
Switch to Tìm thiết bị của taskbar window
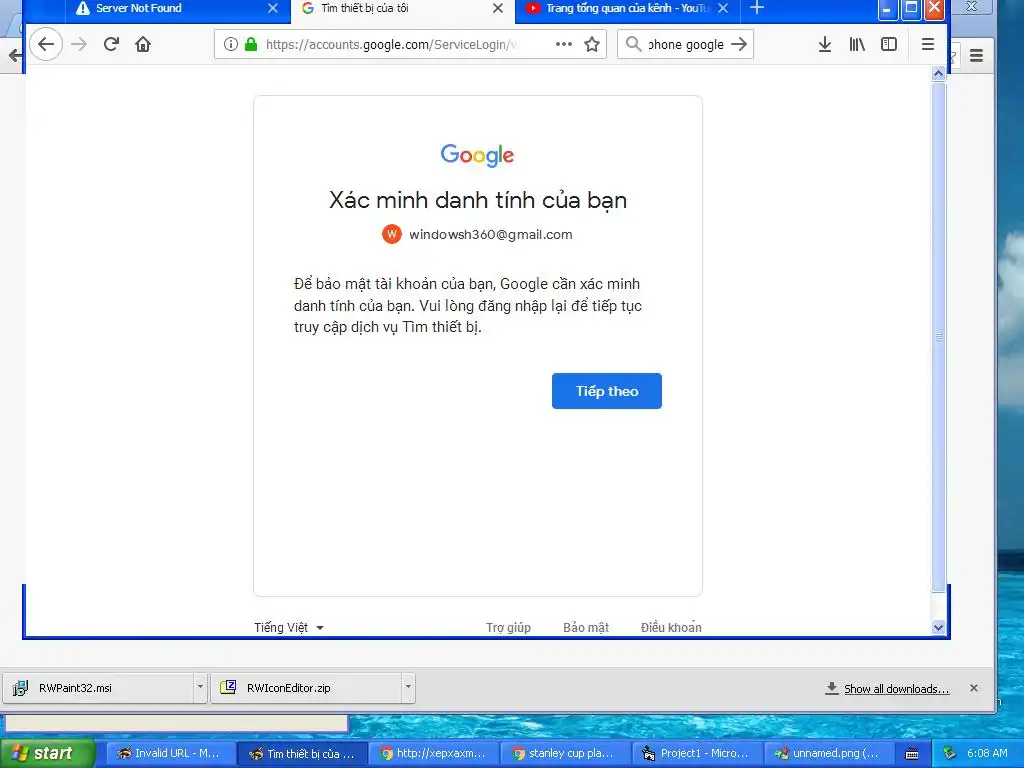click(301, 753)
